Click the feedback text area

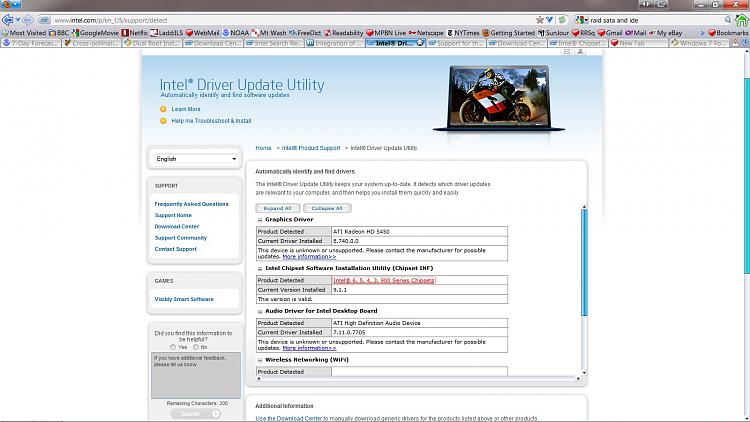click(x=196, y=376)
